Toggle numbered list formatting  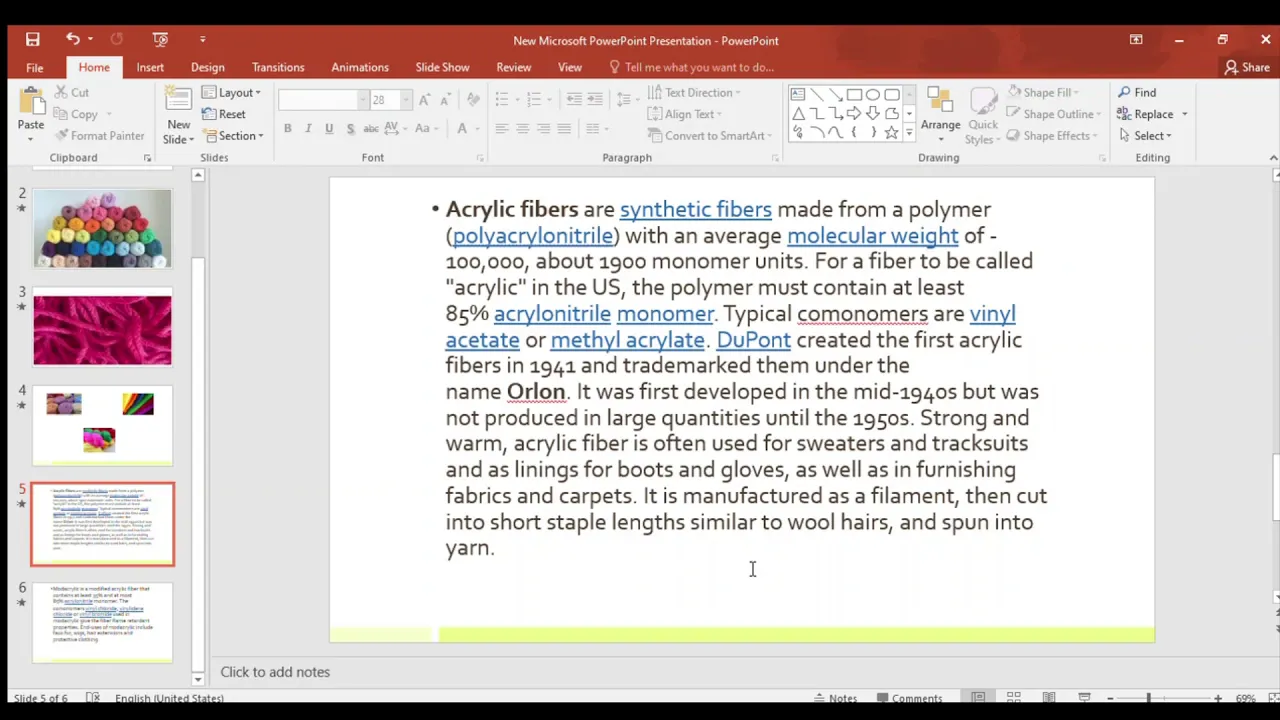pos(534,99)
